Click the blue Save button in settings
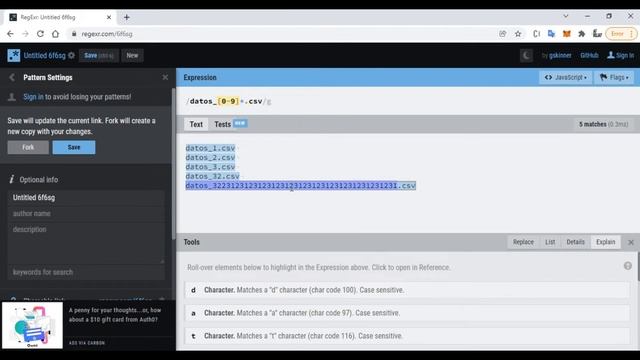 click(x=74, y=147)
